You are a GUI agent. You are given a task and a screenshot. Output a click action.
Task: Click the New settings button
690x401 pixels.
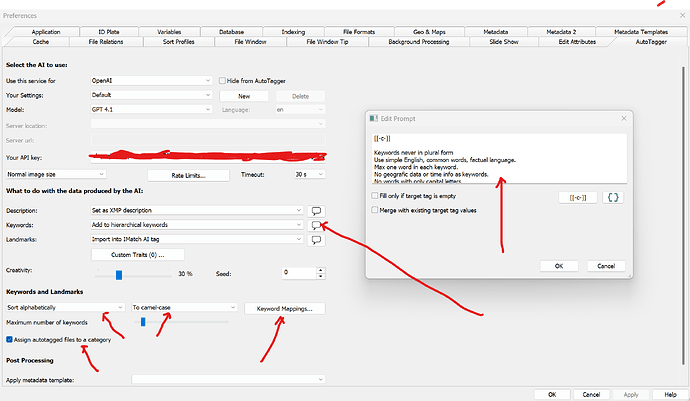pyautogui.click(x=244, y=96)
